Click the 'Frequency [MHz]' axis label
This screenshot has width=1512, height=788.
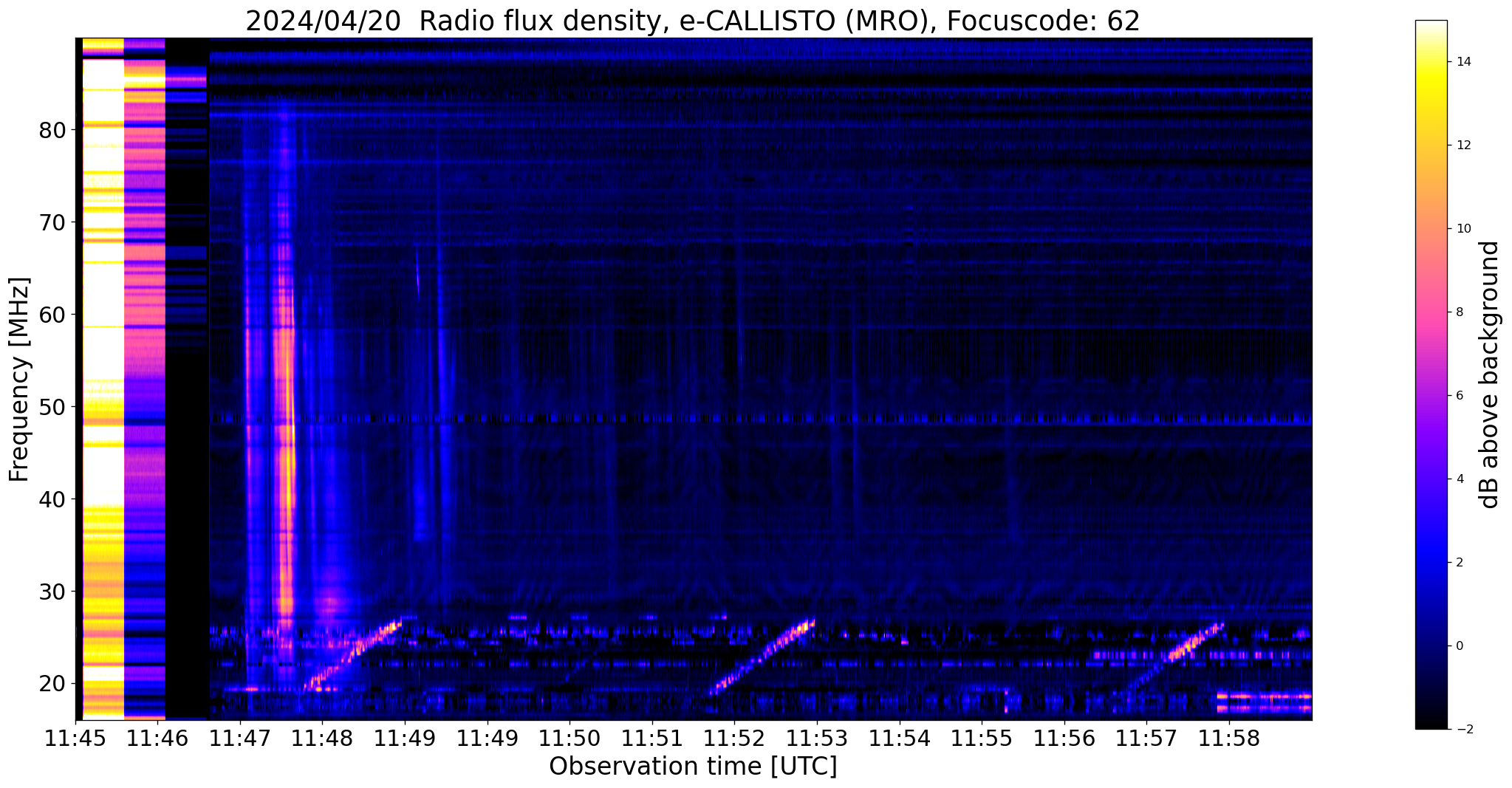pos(20,380)
